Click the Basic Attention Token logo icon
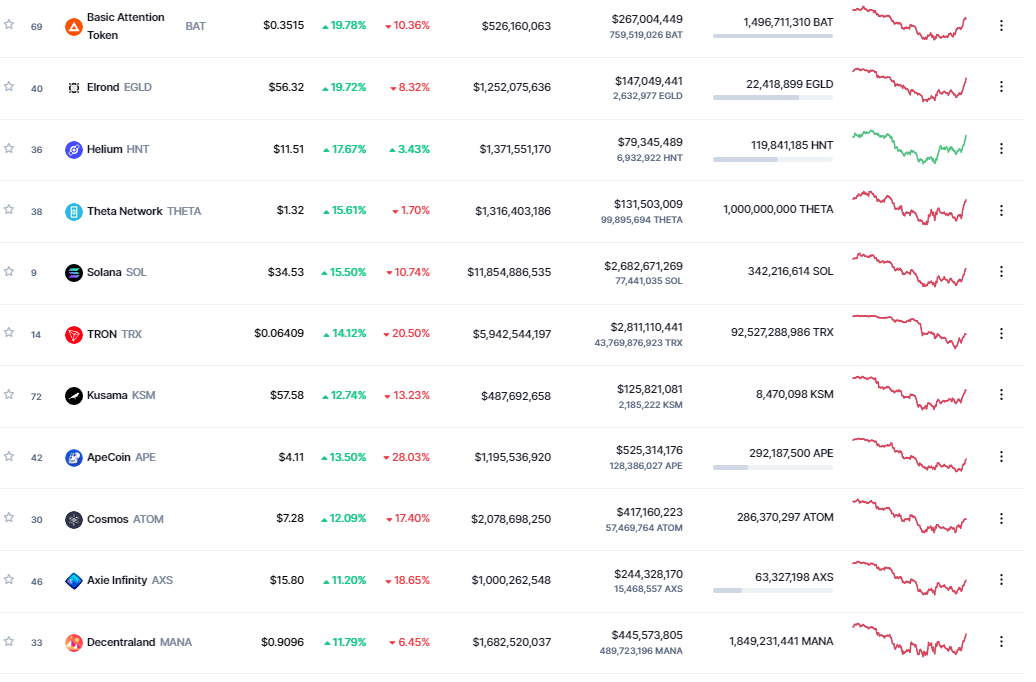The width and height of the screenshot is (1036, 682). [x=74, y=27]
